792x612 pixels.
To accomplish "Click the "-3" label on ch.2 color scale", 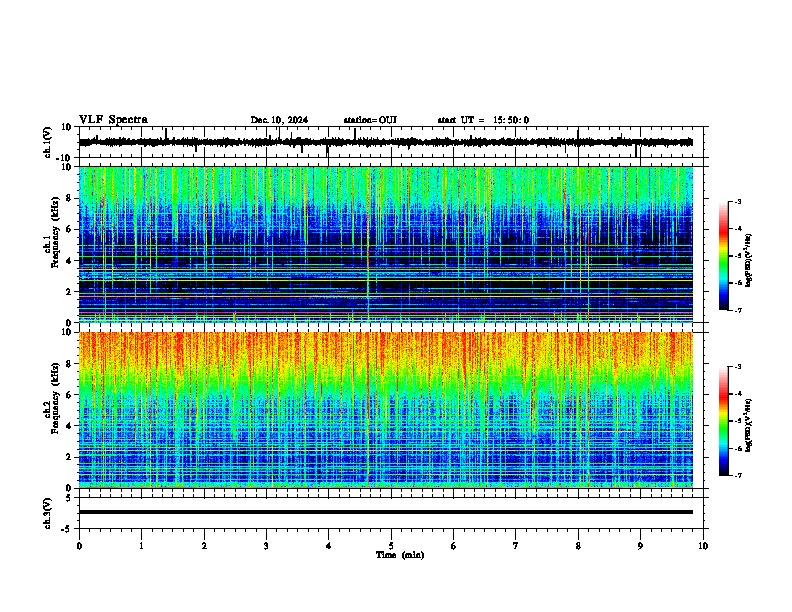I will click(737, 366).
